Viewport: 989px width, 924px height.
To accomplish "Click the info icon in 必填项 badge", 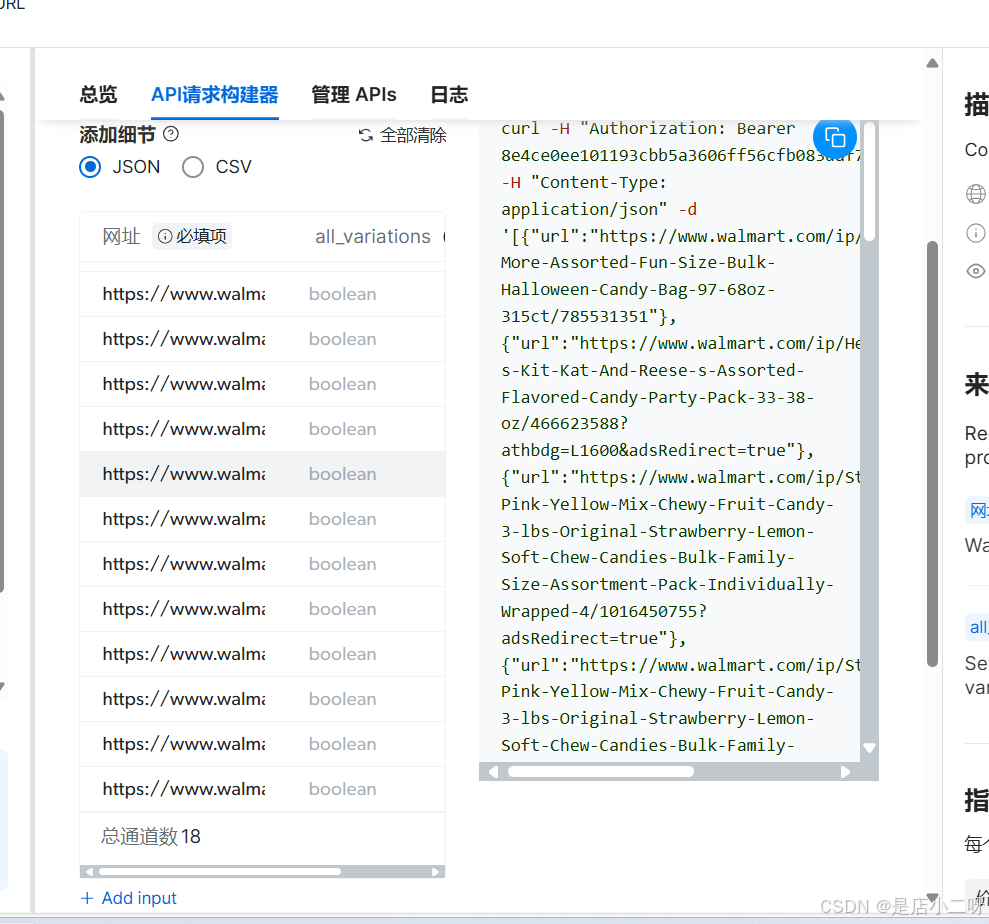I will 164,237.
